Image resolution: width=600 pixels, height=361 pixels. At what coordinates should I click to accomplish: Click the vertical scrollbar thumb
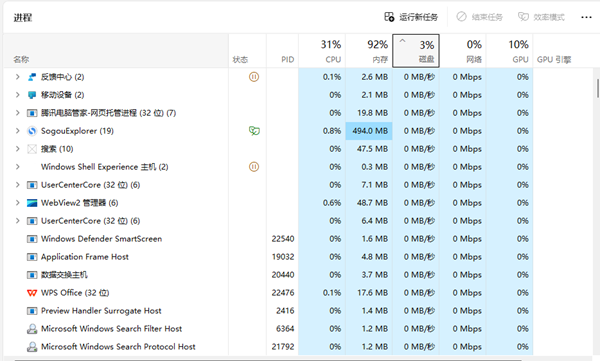coord(598,88)
